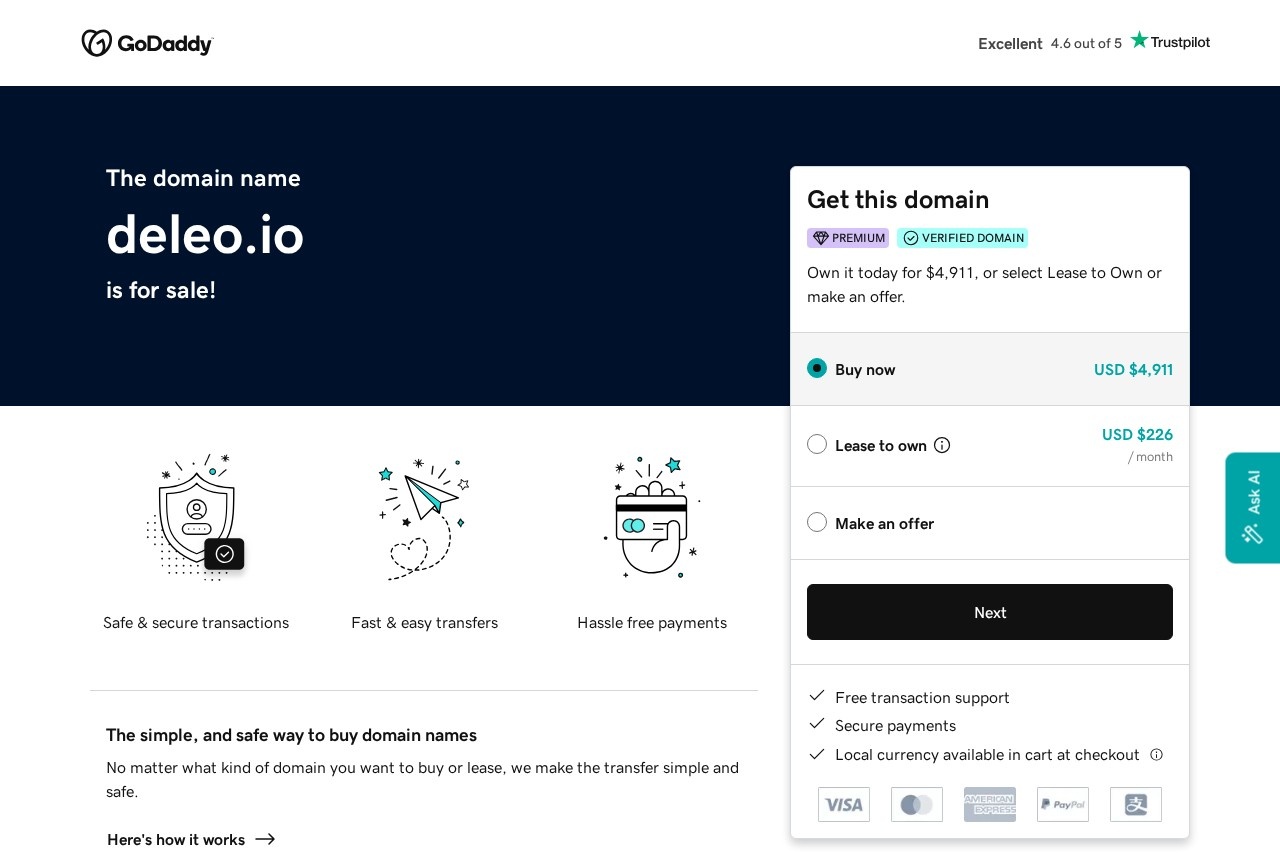This screenshot has height=853, width=1280.
Task: Click the Verified Domain badge
Action: (x=962, y=238)
